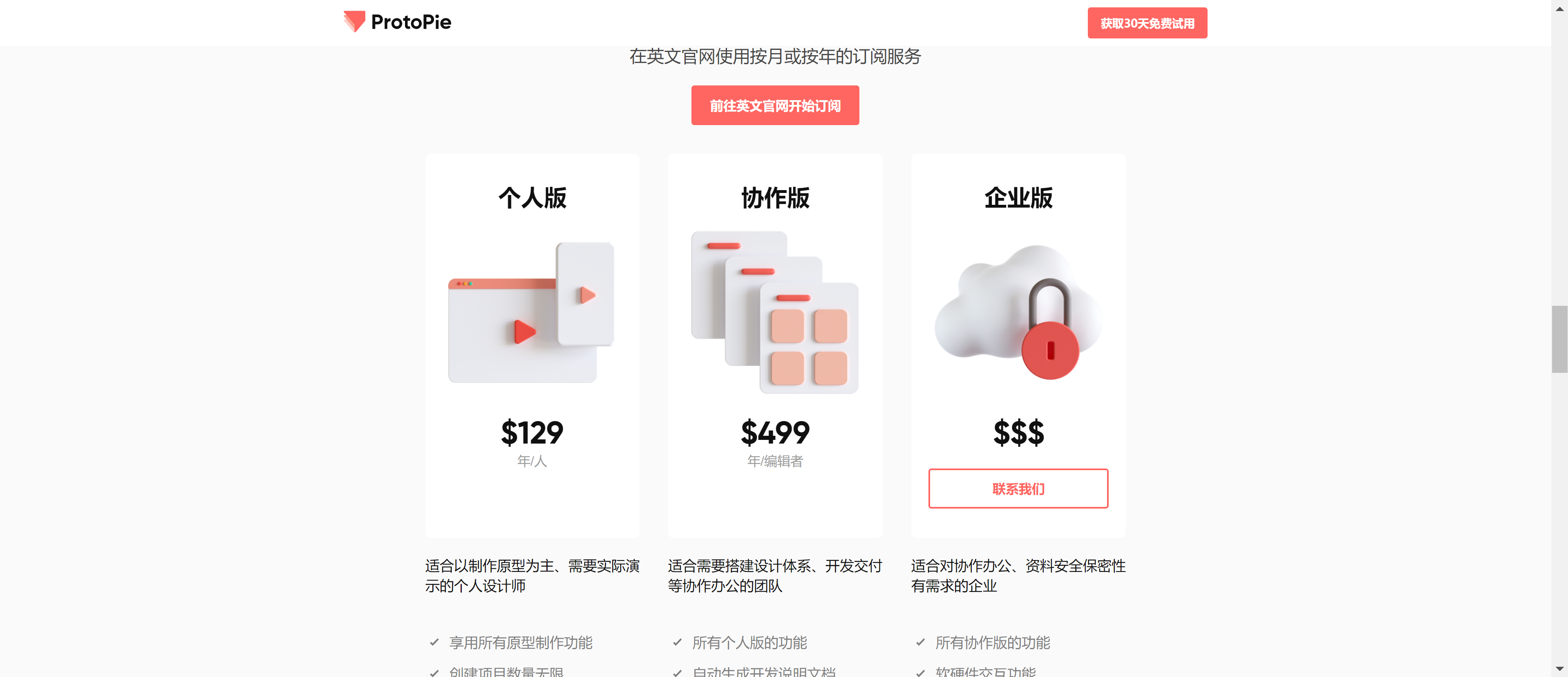Click the $129 price text
Screen dimensions: 1568x677
pyautogui.click(x=532, y=433)
